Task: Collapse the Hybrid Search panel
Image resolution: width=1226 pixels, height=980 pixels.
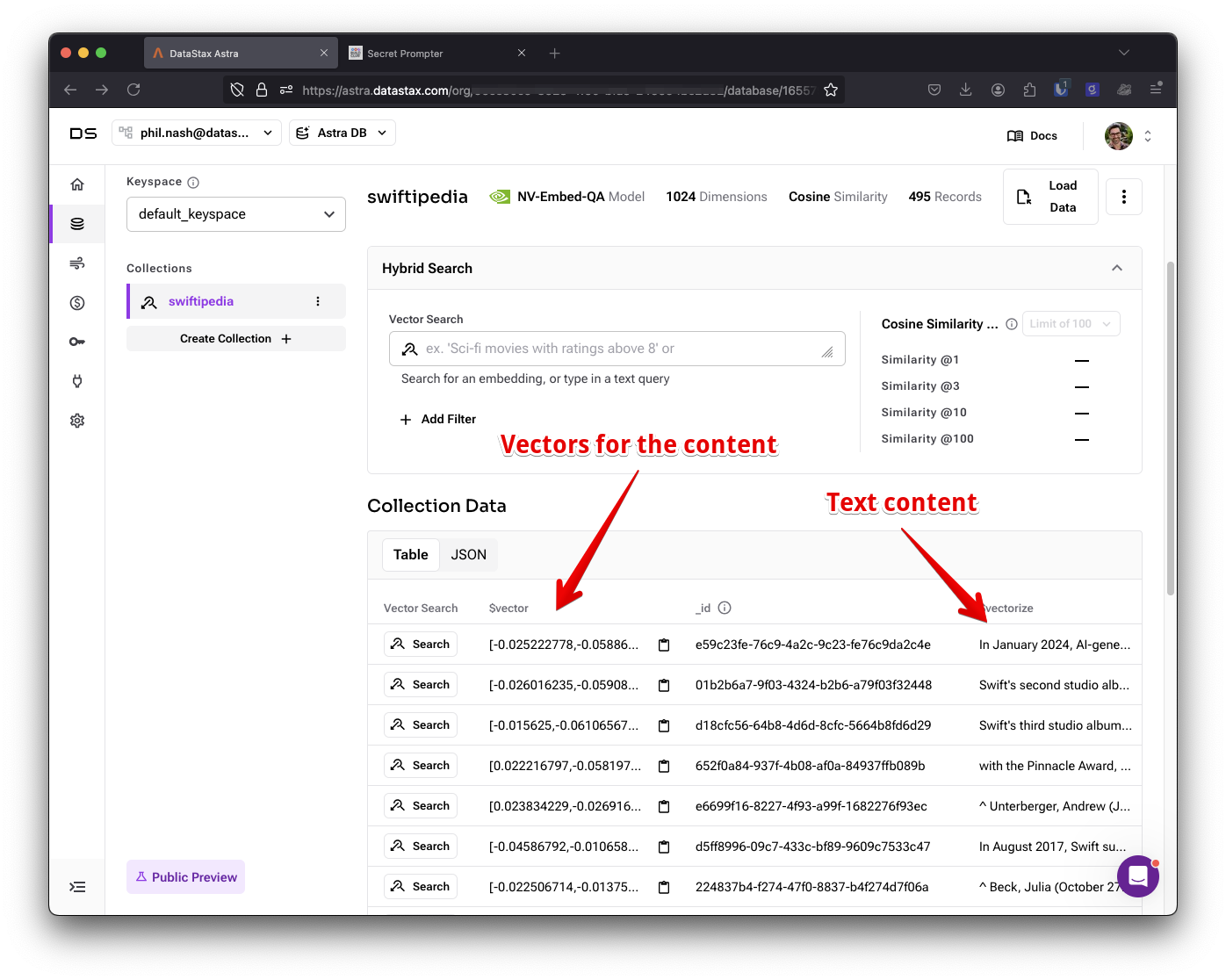Action: (1117, 268)
